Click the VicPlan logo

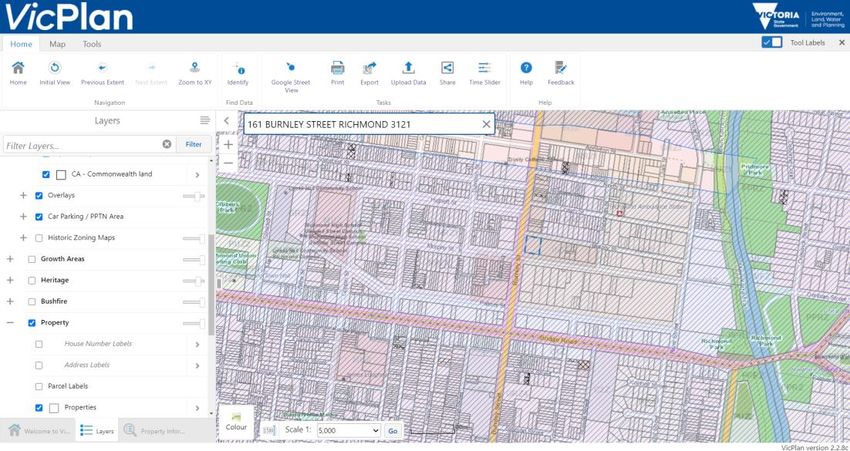[69, 17]
